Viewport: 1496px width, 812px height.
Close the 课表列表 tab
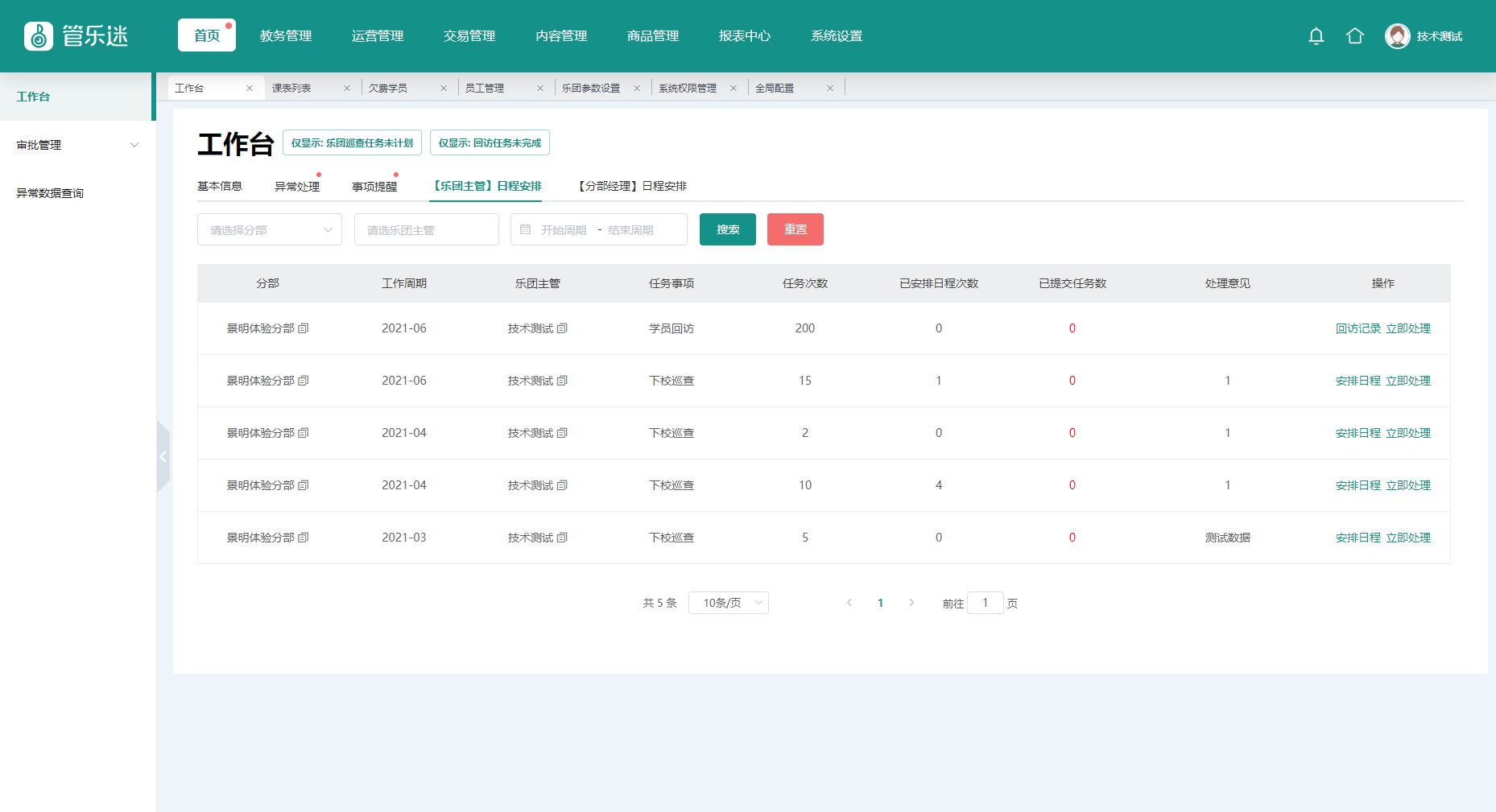(347, 89)
